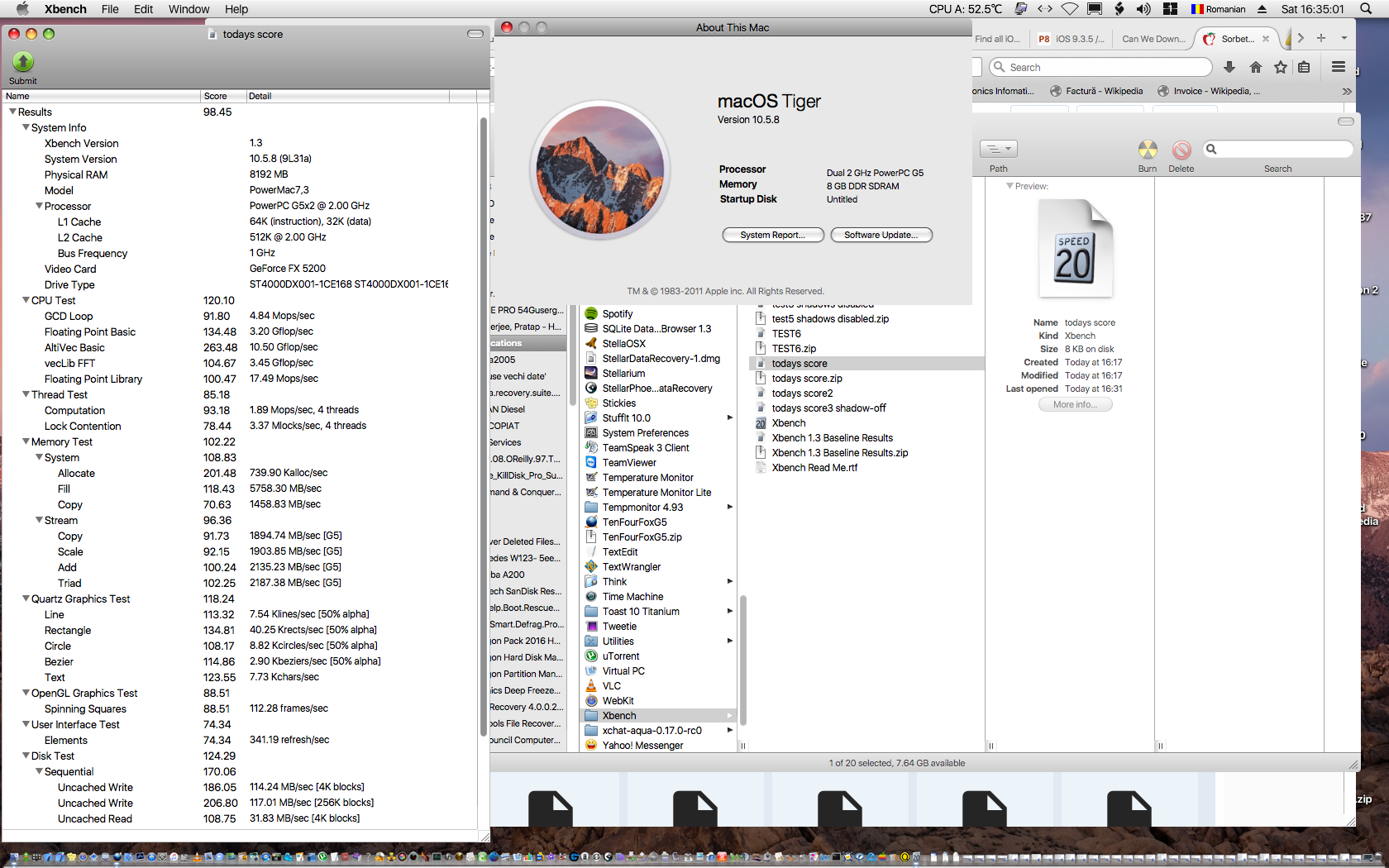
Task: Select the uTorrent application icon
Action: [x=591, y=656]
